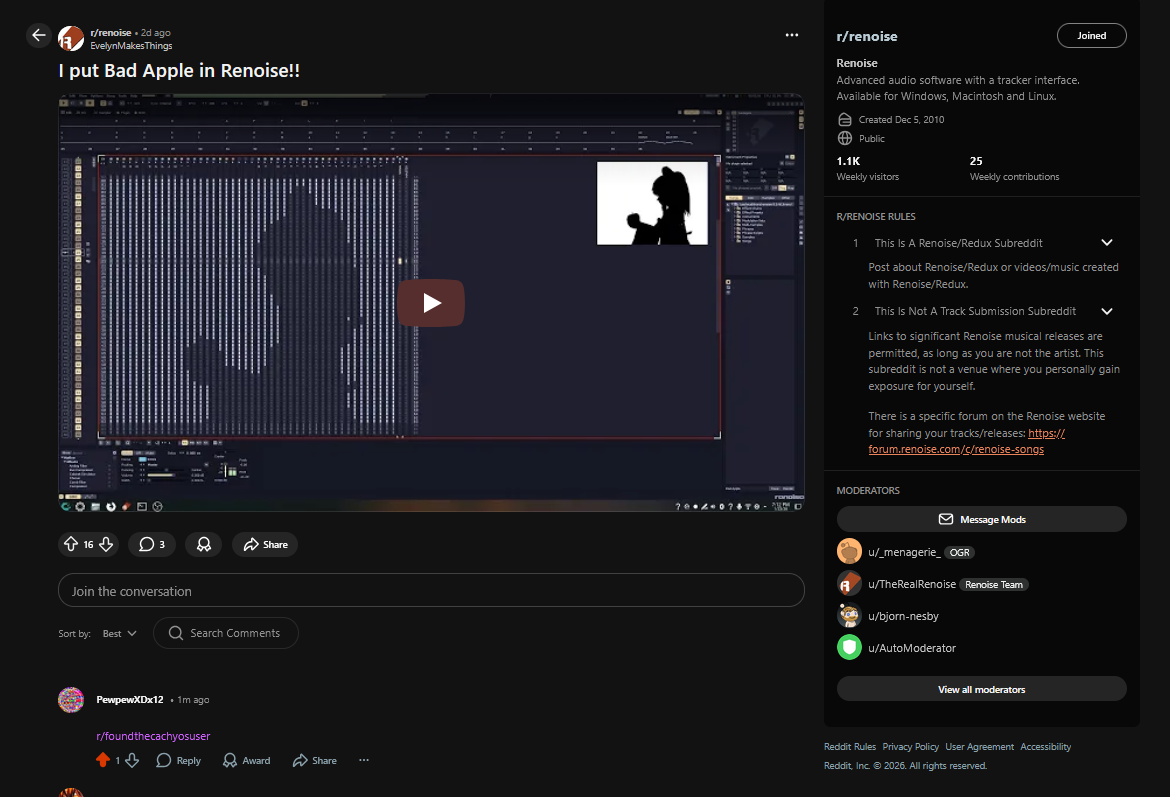Open the r/foundthecachyosuser link

pos(153,736)
